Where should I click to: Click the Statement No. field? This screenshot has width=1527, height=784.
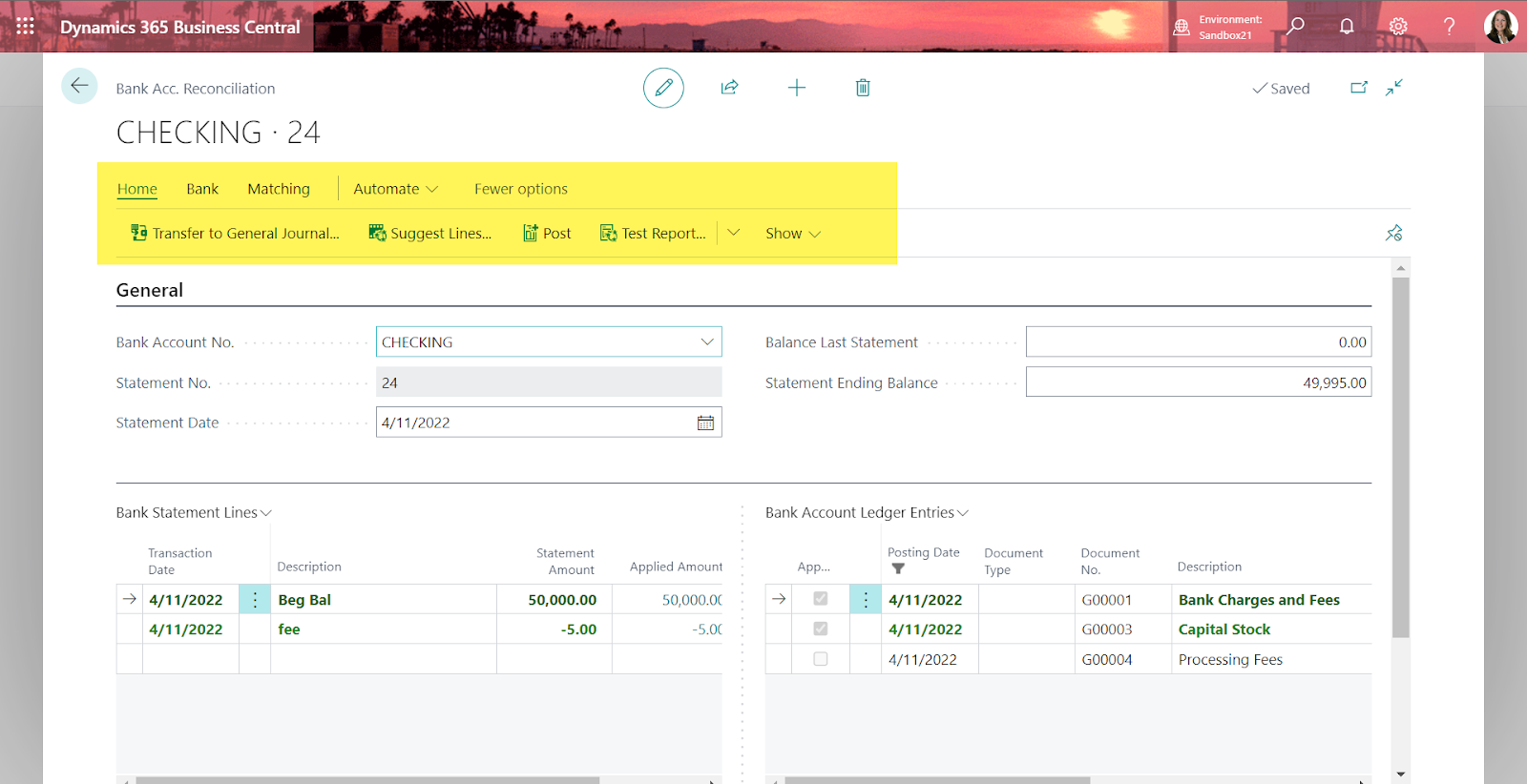(x=549, y=382)
